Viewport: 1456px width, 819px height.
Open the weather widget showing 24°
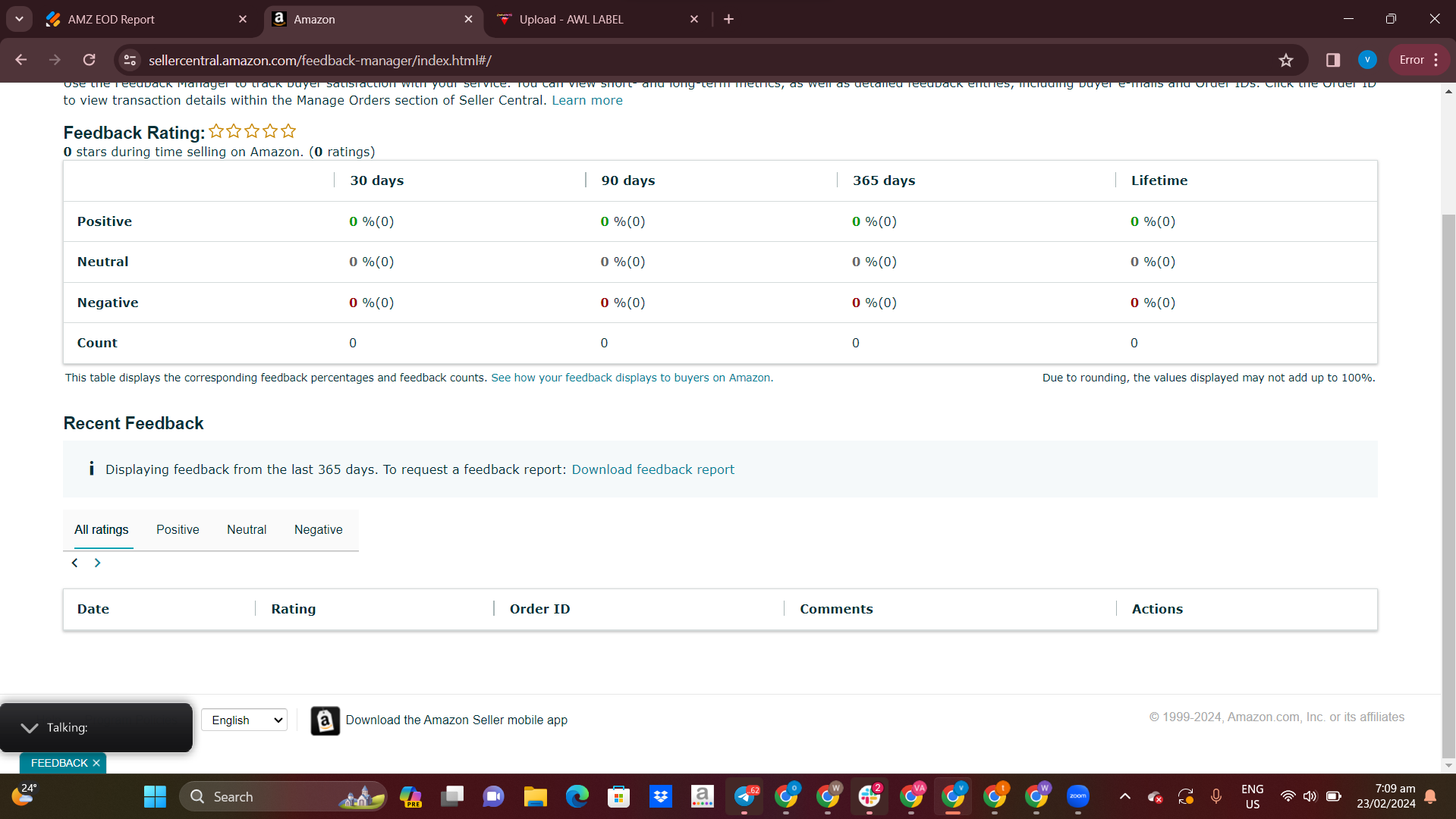point(24,795)
